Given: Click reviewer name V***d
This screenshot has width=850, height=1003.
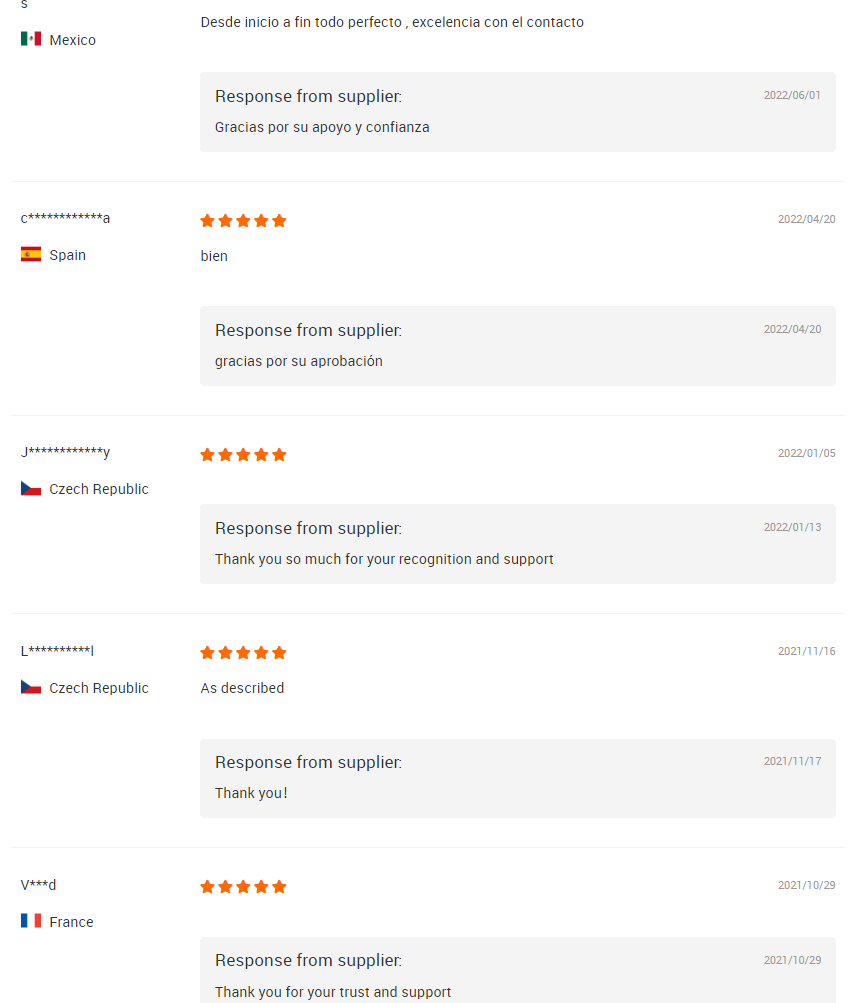Looking at the screenshot, I should [39, 885].
